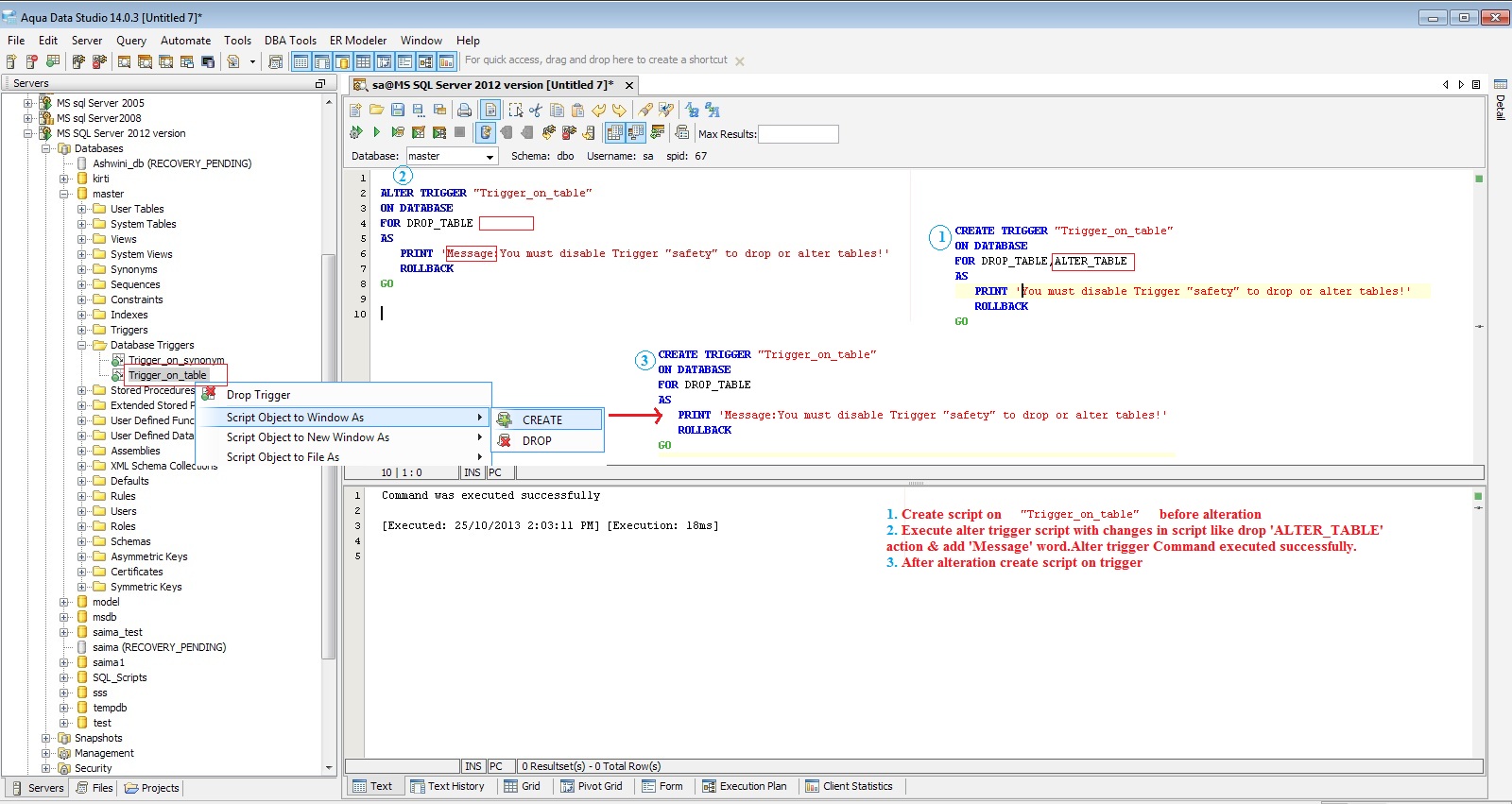The width and height of the screenshot is (1512, 804).
Task: Click the Cut scissors icon
Action: click(536, 111)
